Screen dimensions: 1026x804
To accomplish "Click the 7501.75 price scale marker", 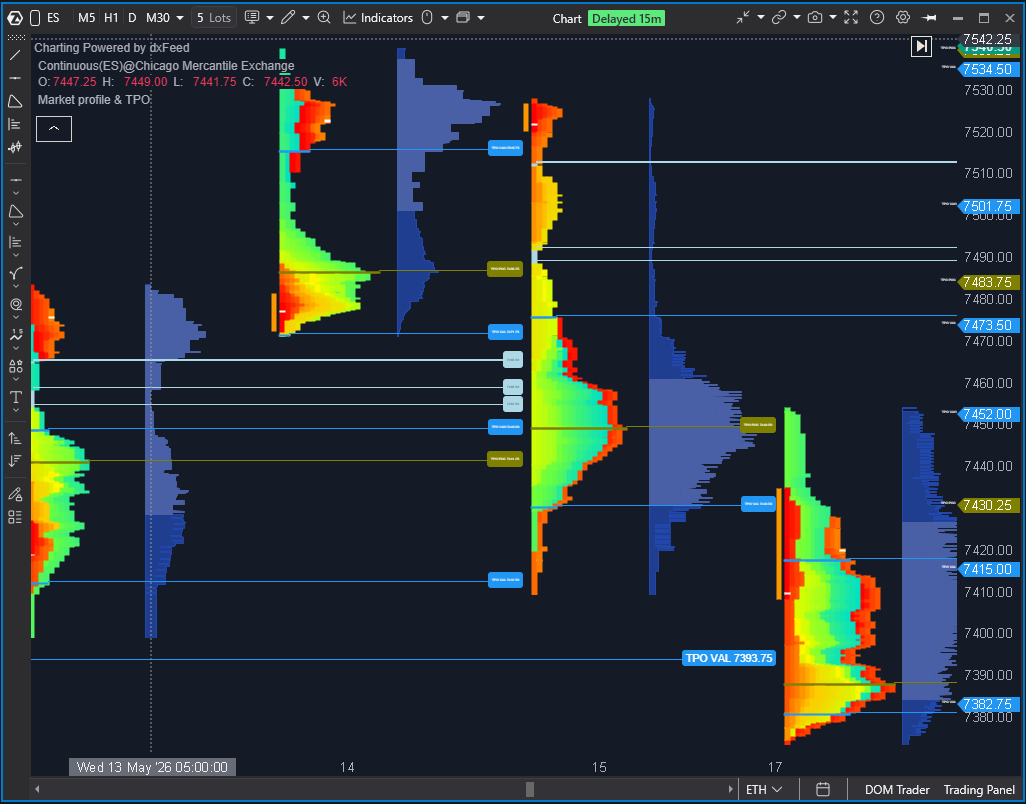I will pyautogui.click(x=989, y=206).
